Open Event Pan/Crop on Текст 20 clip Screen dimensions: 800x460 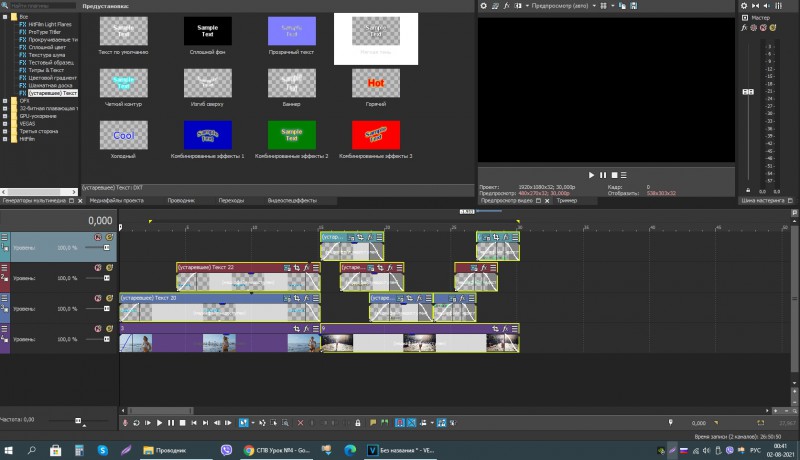pos(296,298)
